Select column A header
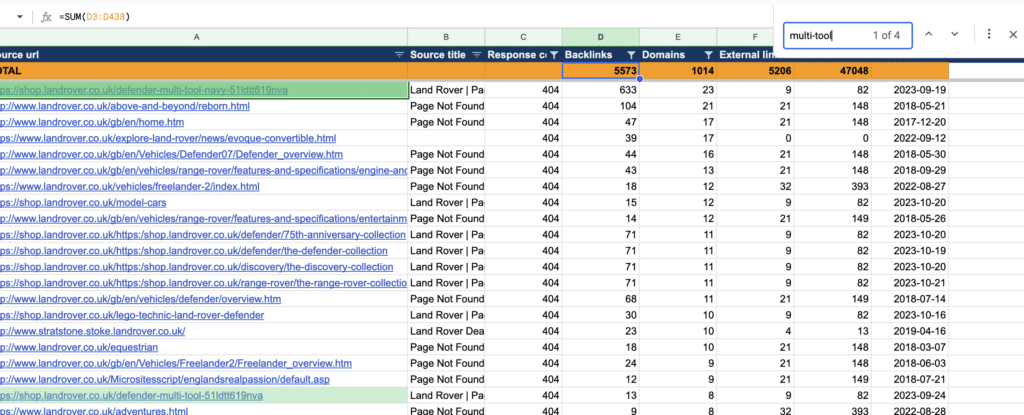 [x=197, y=38]
